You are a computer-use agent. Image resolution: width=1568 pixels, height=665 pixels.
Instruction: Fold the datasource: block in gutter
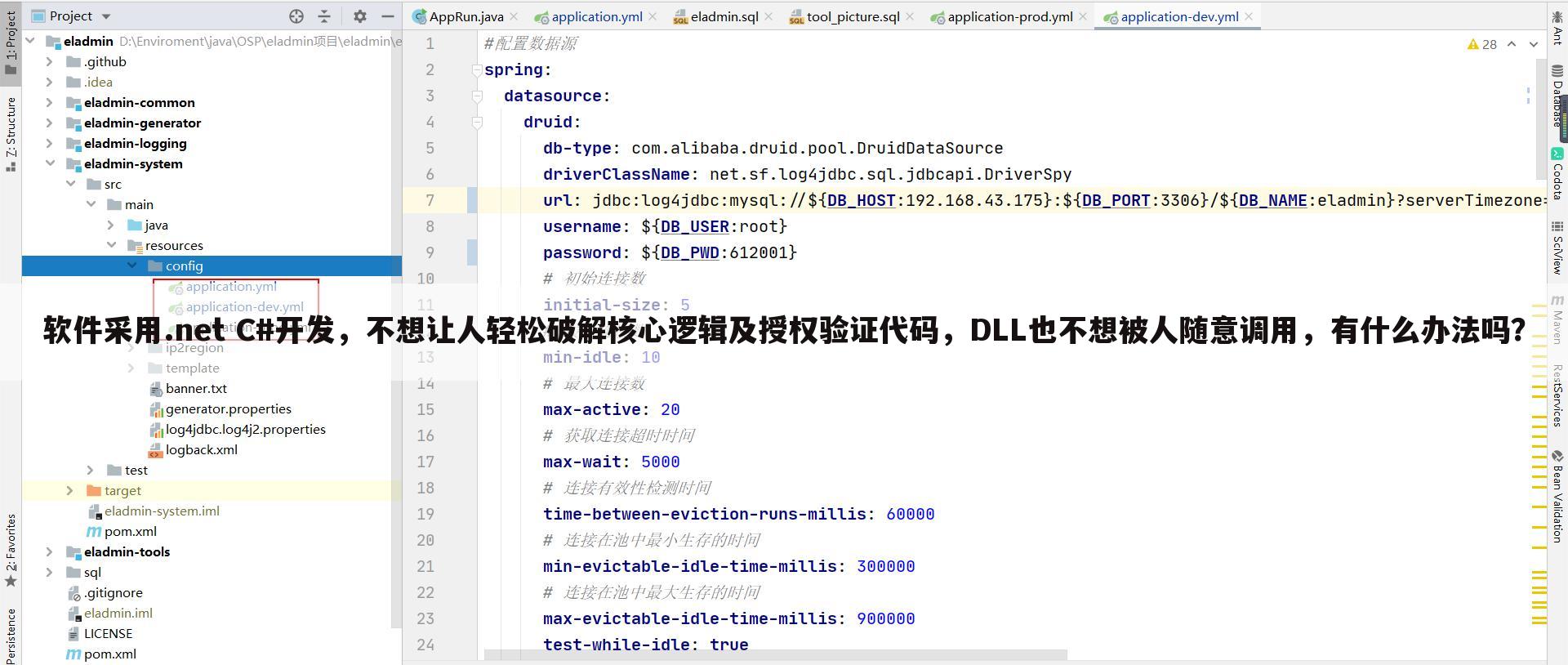point(477,96)
